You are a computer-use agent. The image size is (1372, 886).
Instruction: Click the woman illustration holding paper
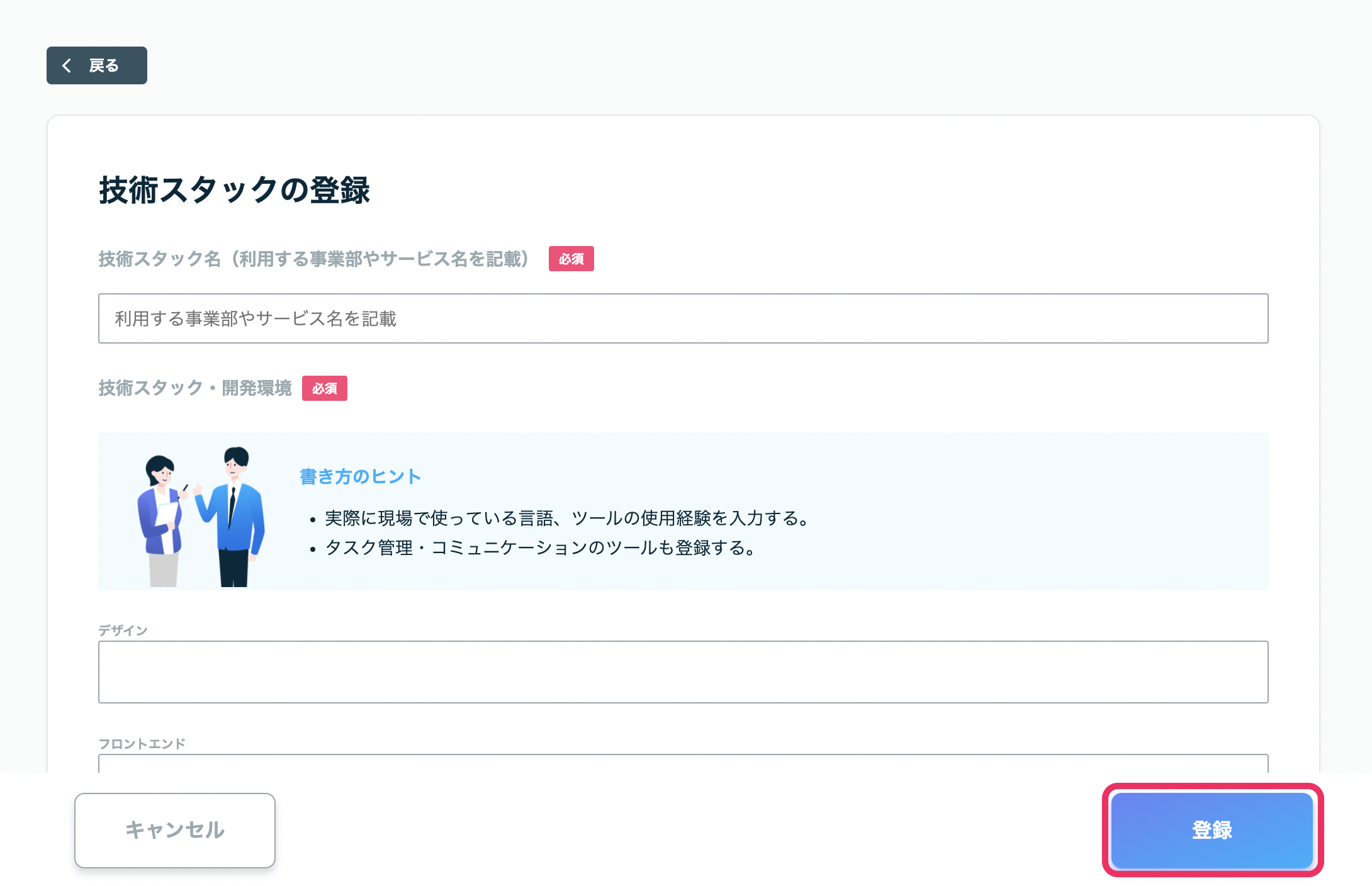(162, 521)
